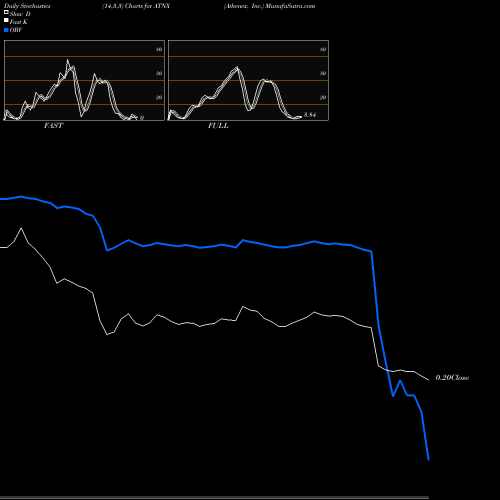The width and height of the screenshot is (500, 500).
Task: Click the FAST stochastic chart thumbnail
Action: 84,80
